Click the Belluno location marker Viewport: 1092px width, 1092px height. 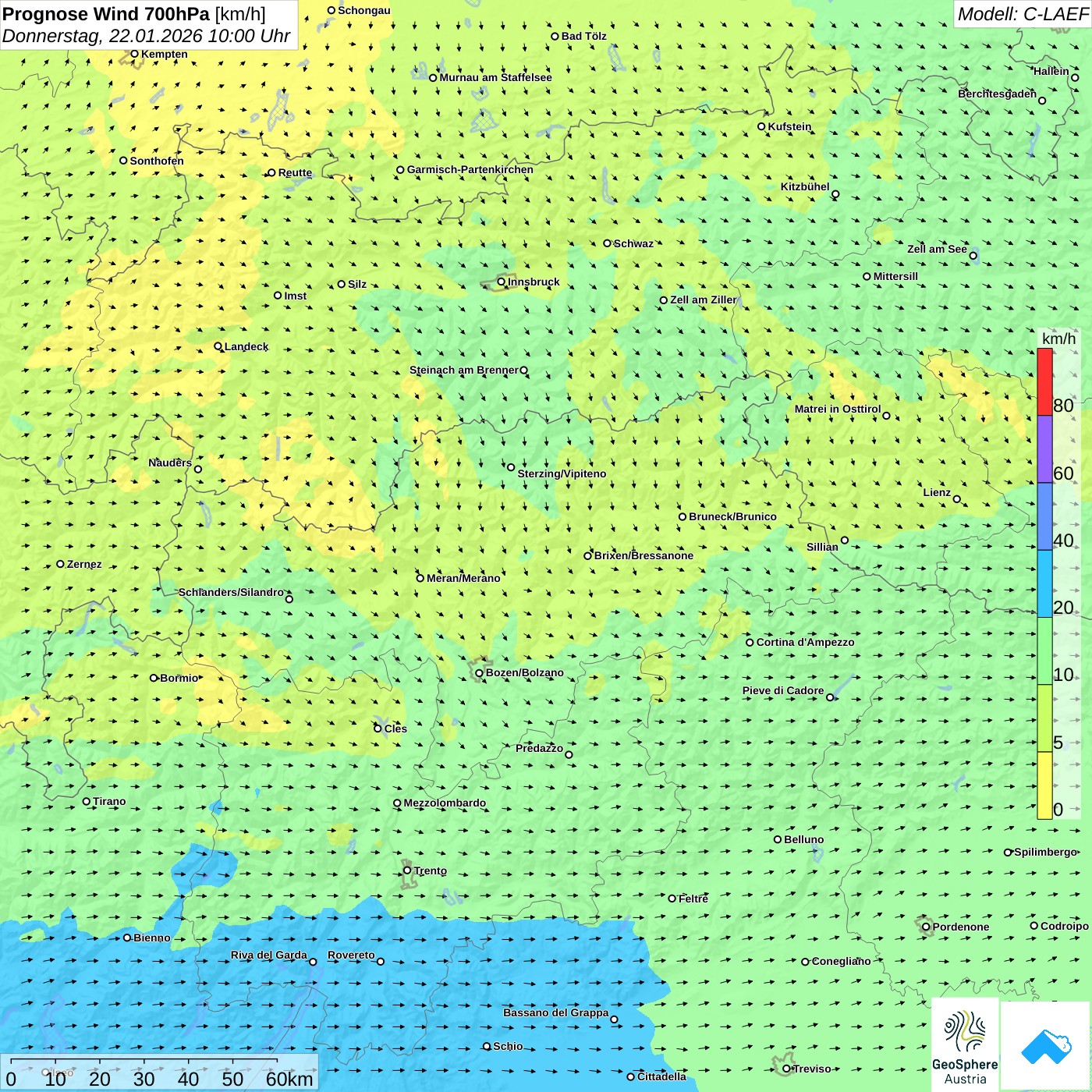(x=778, y=839)
